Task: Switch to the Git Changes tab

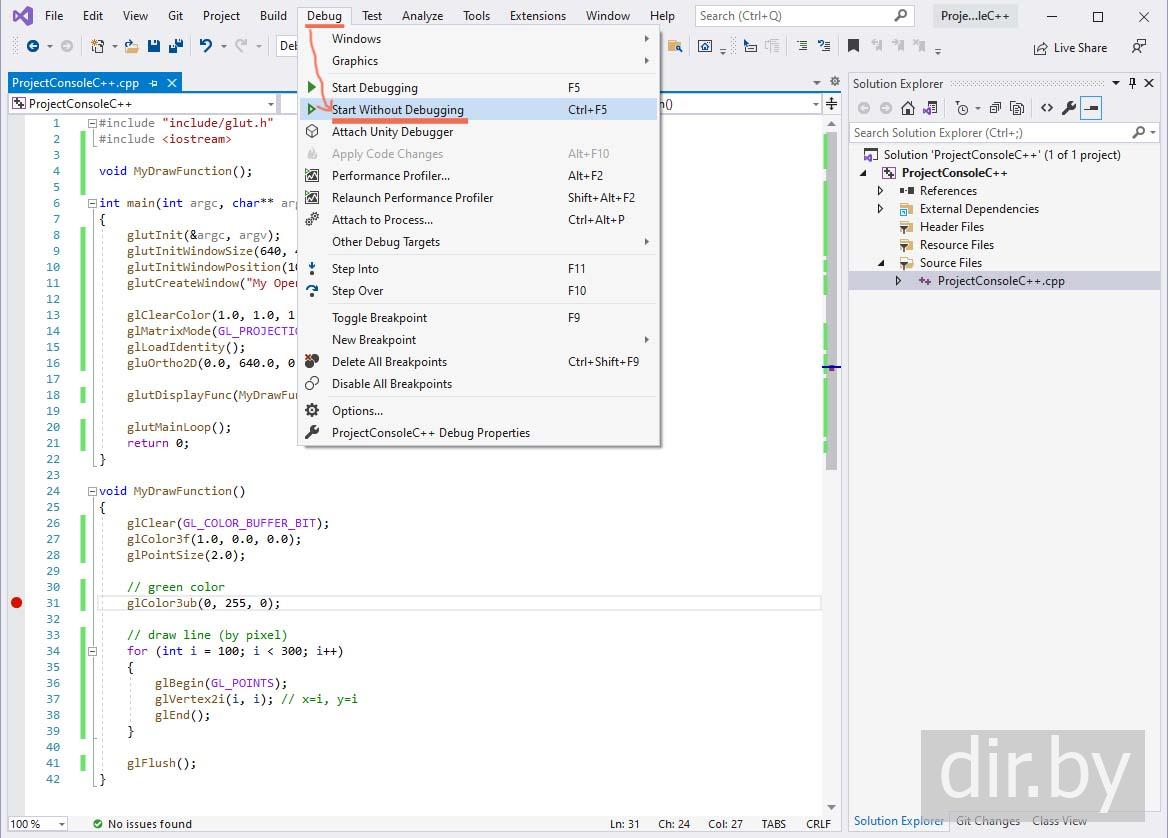Action: click(x=988, y=821)
